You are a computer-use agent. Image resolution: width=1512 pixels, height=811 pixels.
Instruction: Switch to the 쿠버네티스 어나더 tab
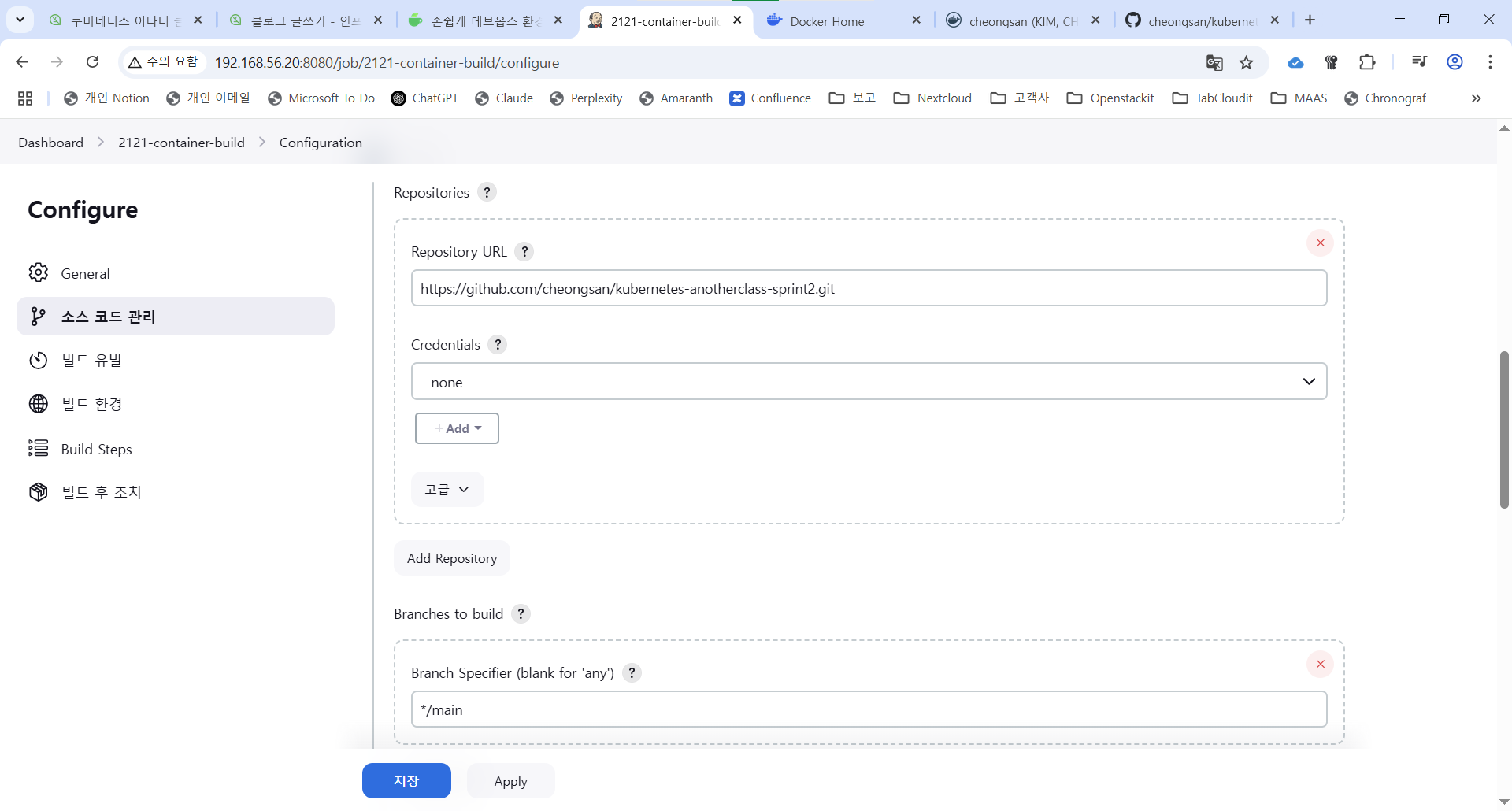(x=126, y=20)
